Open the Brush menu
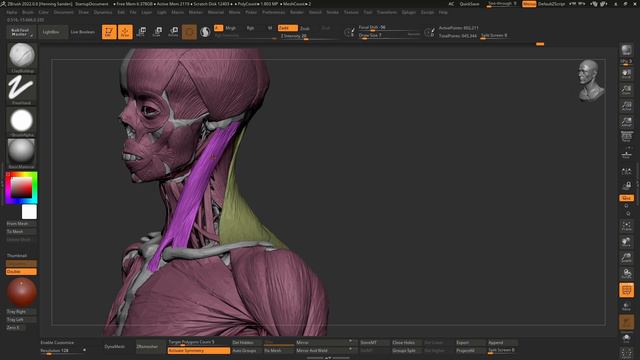 pos(28,12)
